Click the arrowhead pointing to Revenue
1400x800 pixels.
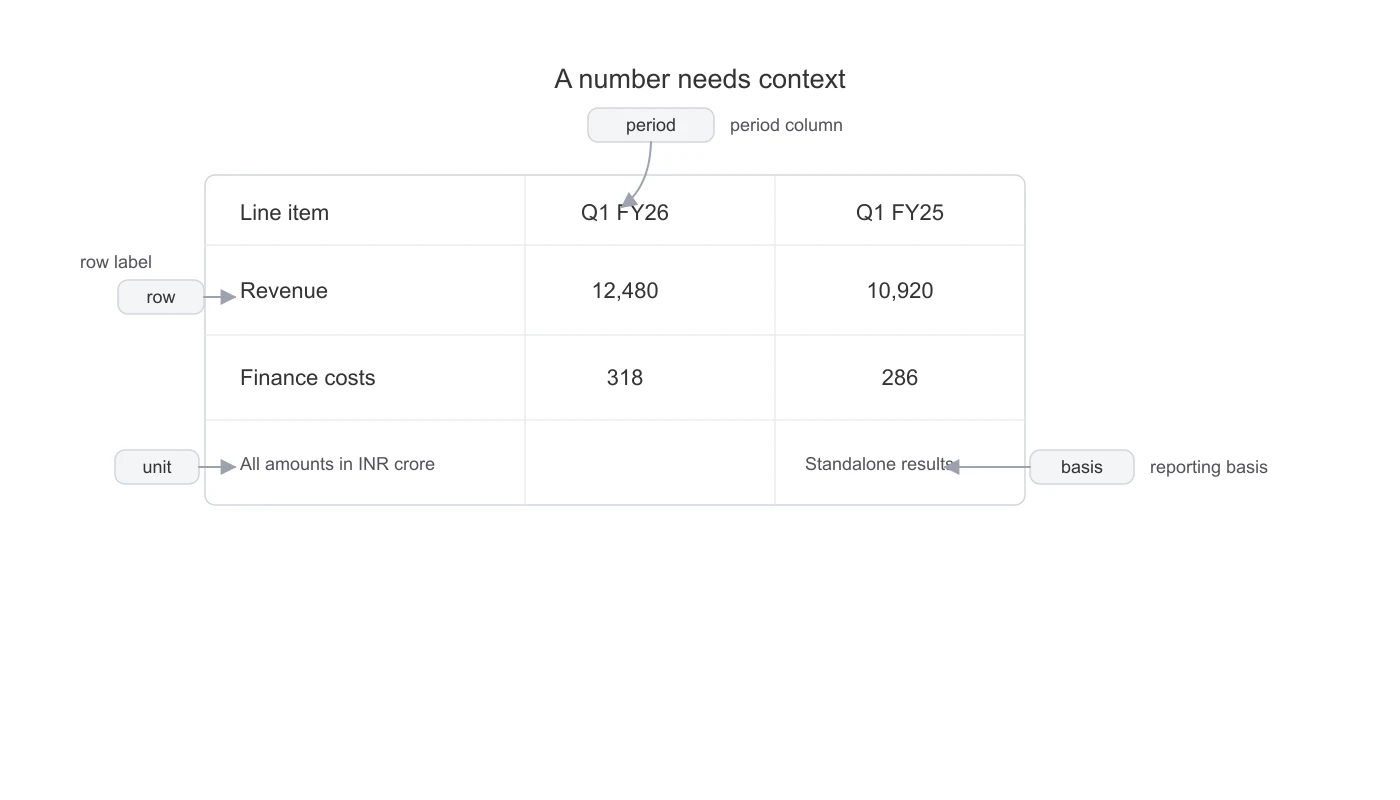coord(229,297)
